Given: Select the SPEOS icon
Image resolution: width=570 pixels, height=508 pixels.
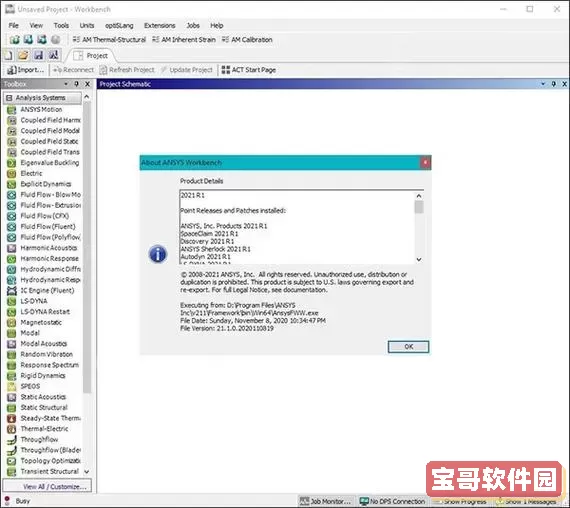Looking at the screenshot, I should (12, 386).
